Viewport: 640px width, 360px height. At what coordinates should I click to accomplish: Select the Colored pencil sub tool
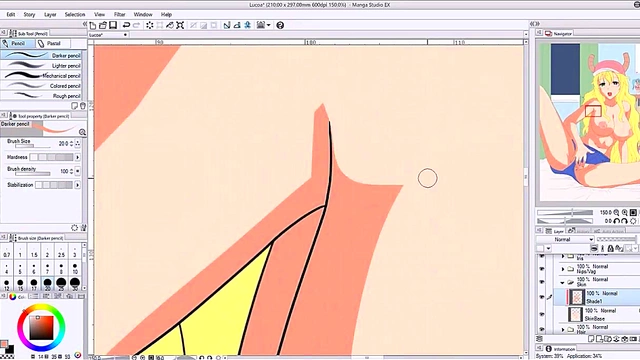[x=41, y=86]
